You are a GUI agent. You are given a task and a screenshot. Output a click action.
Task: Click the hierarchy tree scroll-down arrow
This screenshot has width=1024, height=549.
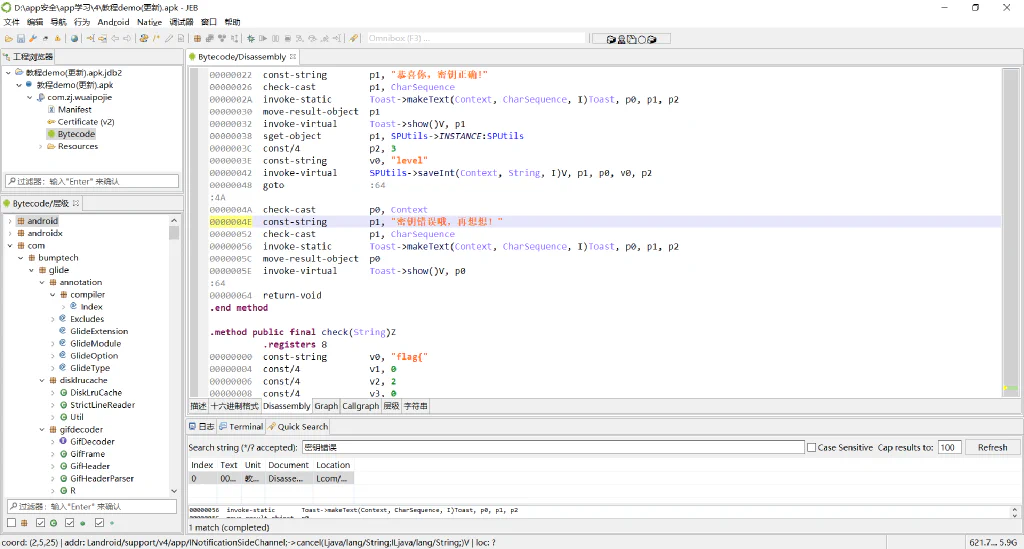[x=174, y=491]
